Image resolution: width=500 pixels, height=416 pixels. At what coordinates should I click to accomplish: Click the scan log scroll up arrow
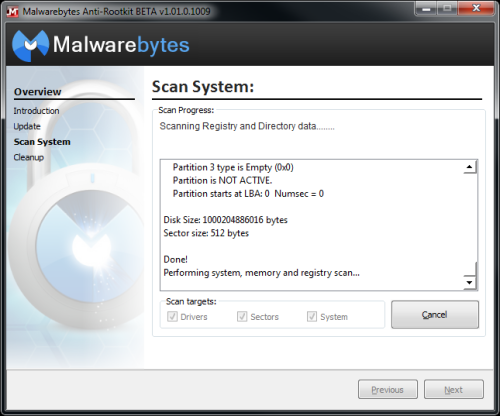click(x=470, y=167)
